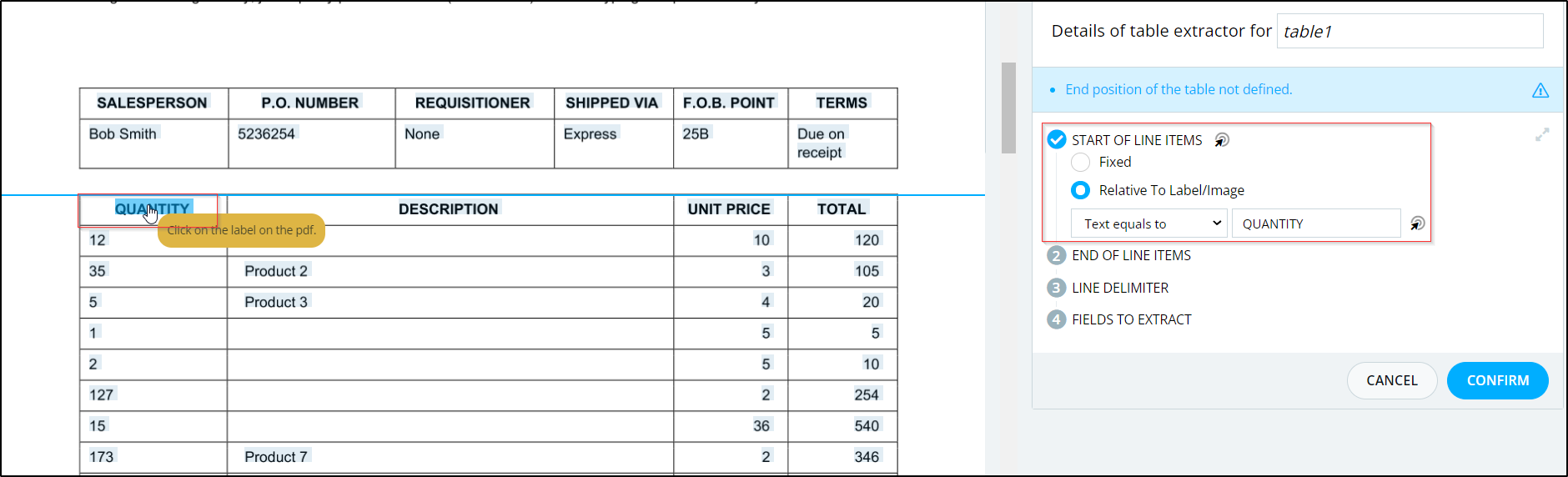Click the label picker icon next to QUANTITY field
Viewport: 1568px width, 477px height.
tap(1417, 223)
